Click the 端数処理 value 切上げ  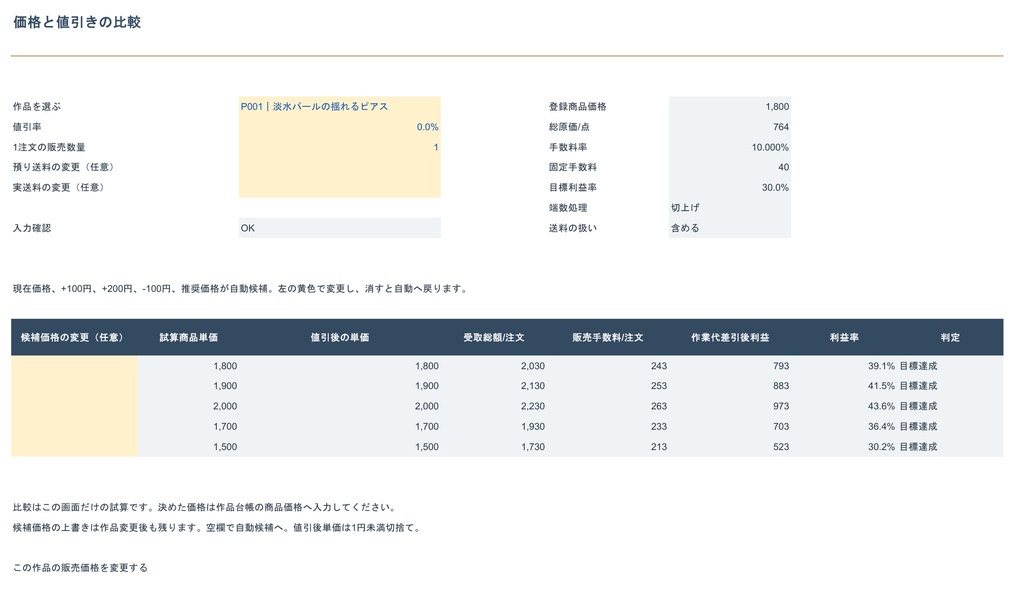click(729, 208)
